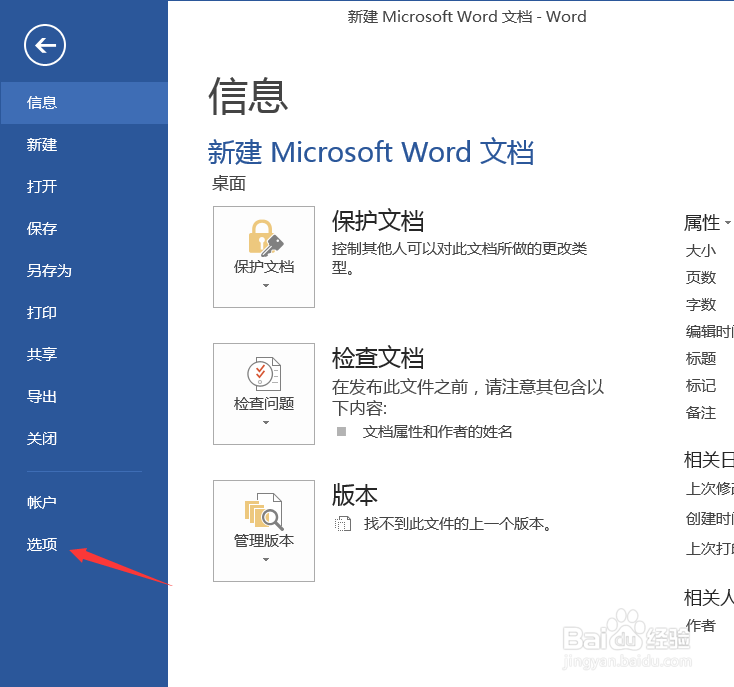This screenshot has width=734, height=687.
Task: Click 文档属性和作者的姓名 bullet text
Action: click(x=437, y=431)
